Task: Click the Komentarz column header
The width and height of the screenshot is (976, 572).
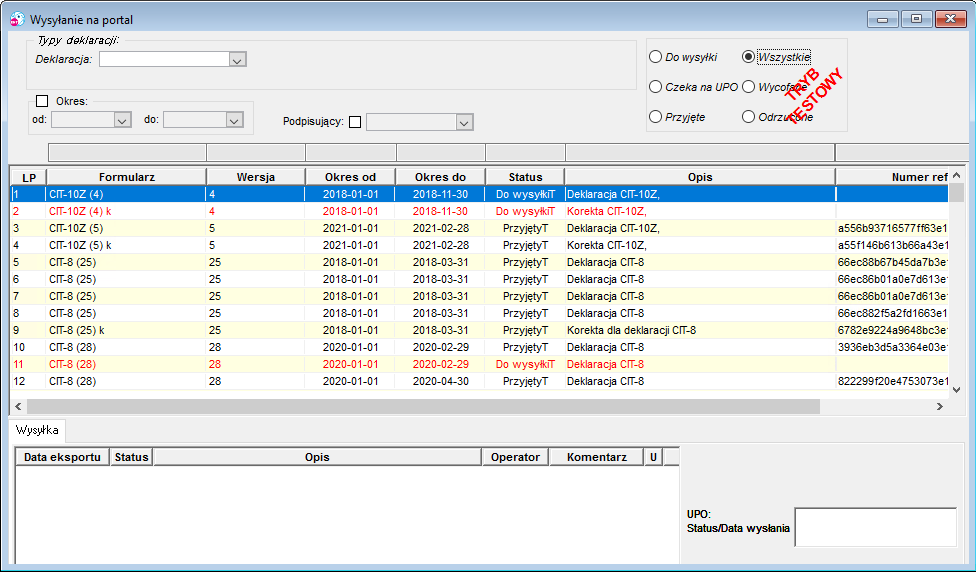Action: 597,457
